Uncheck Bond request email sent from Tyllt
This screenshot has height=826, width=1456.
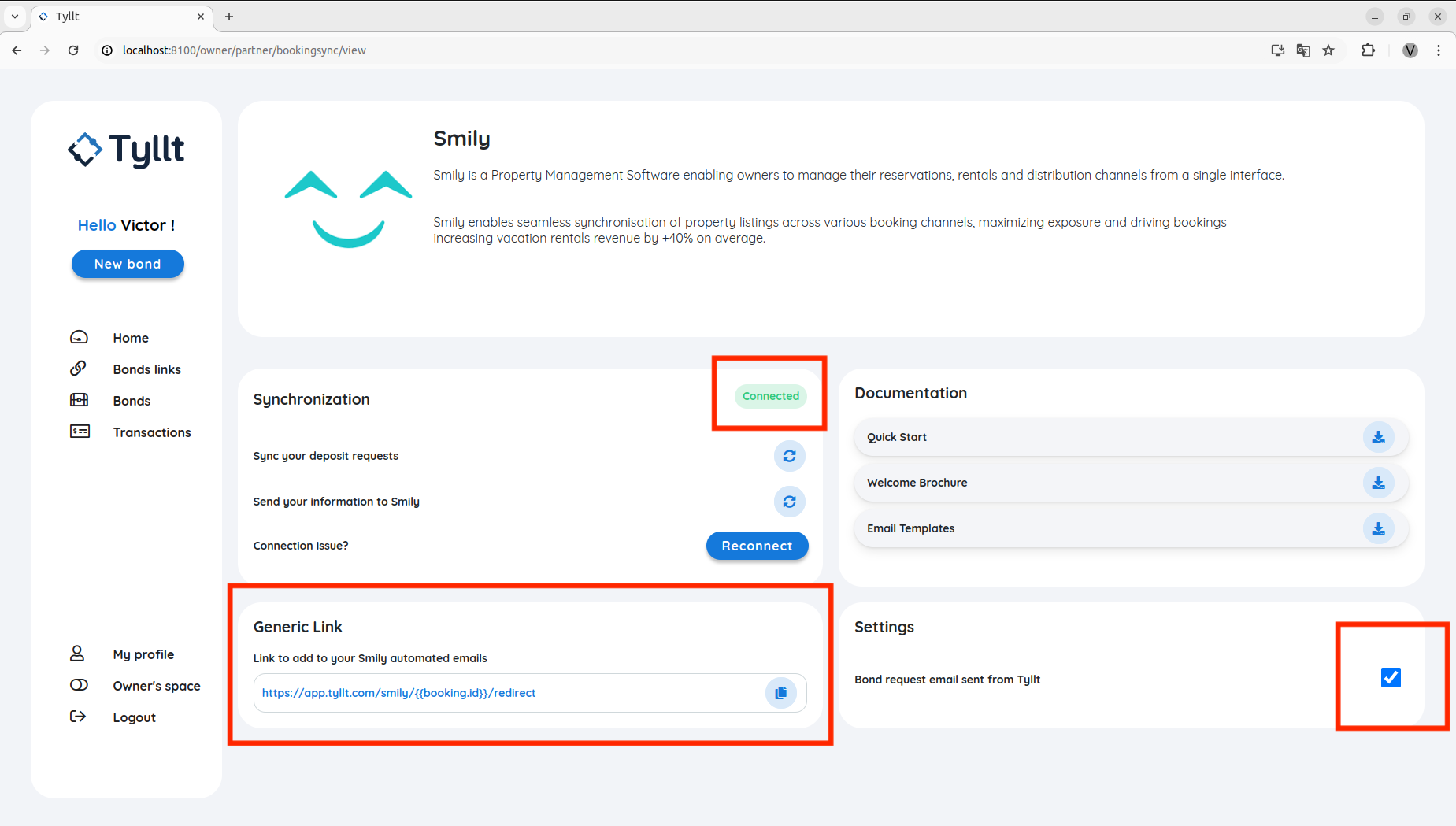pyautogui.click(x=1391, y=677)
